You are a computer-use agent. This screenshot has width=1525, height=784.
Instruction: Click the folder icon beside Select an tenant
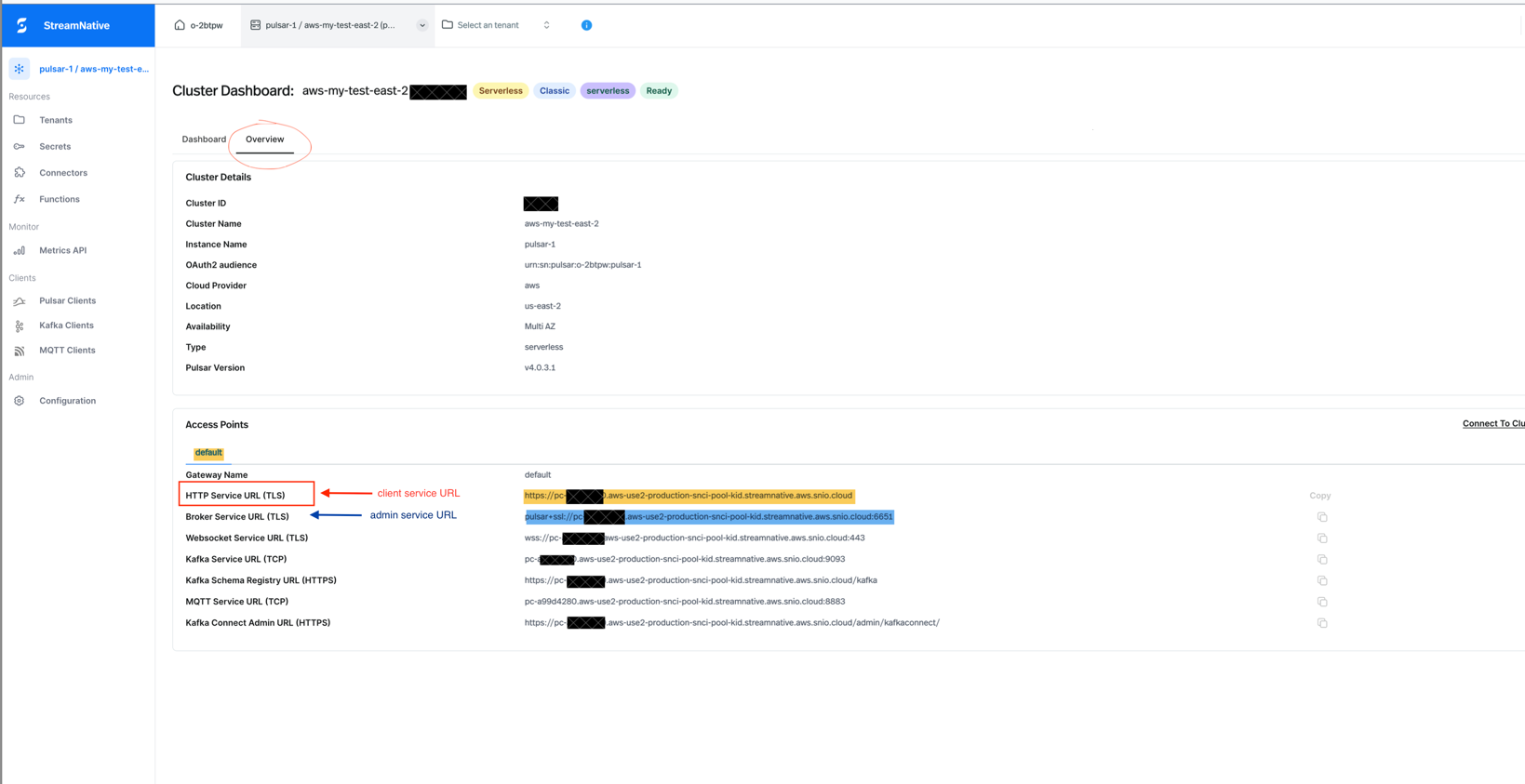[448, 25]
